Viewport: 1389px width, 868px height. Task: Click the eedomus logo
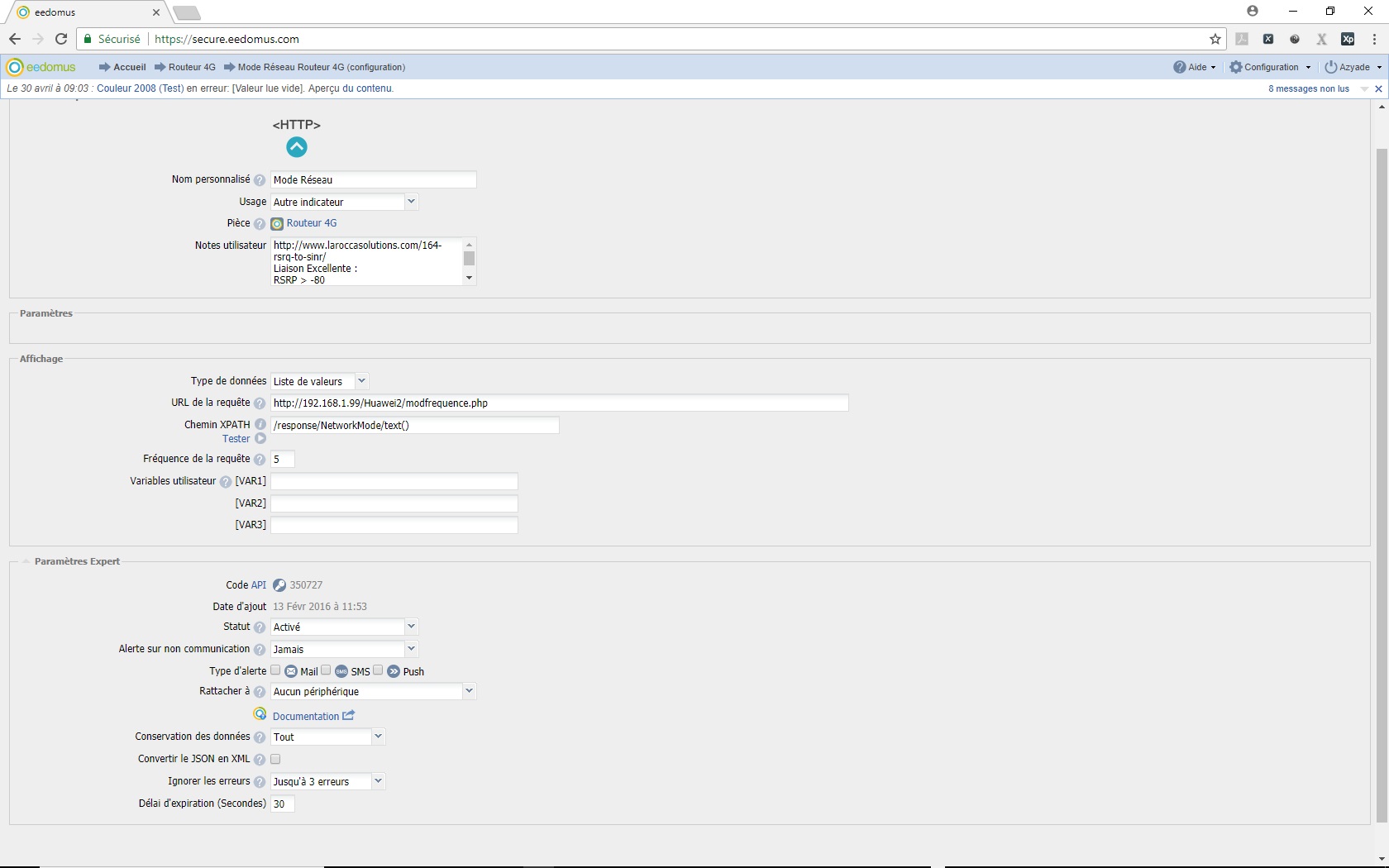[x=41, y=67]
